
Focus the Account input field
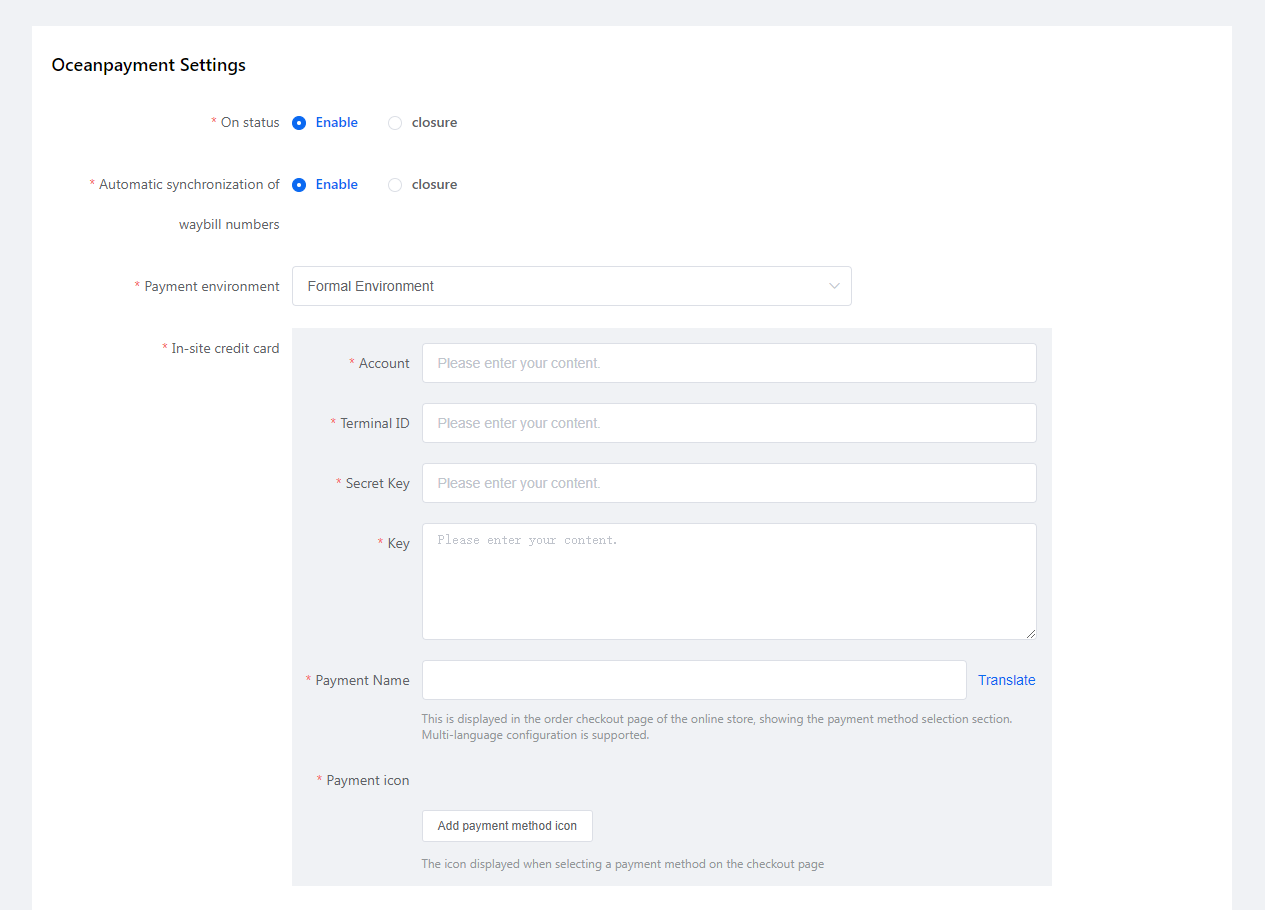pos(729,363)
